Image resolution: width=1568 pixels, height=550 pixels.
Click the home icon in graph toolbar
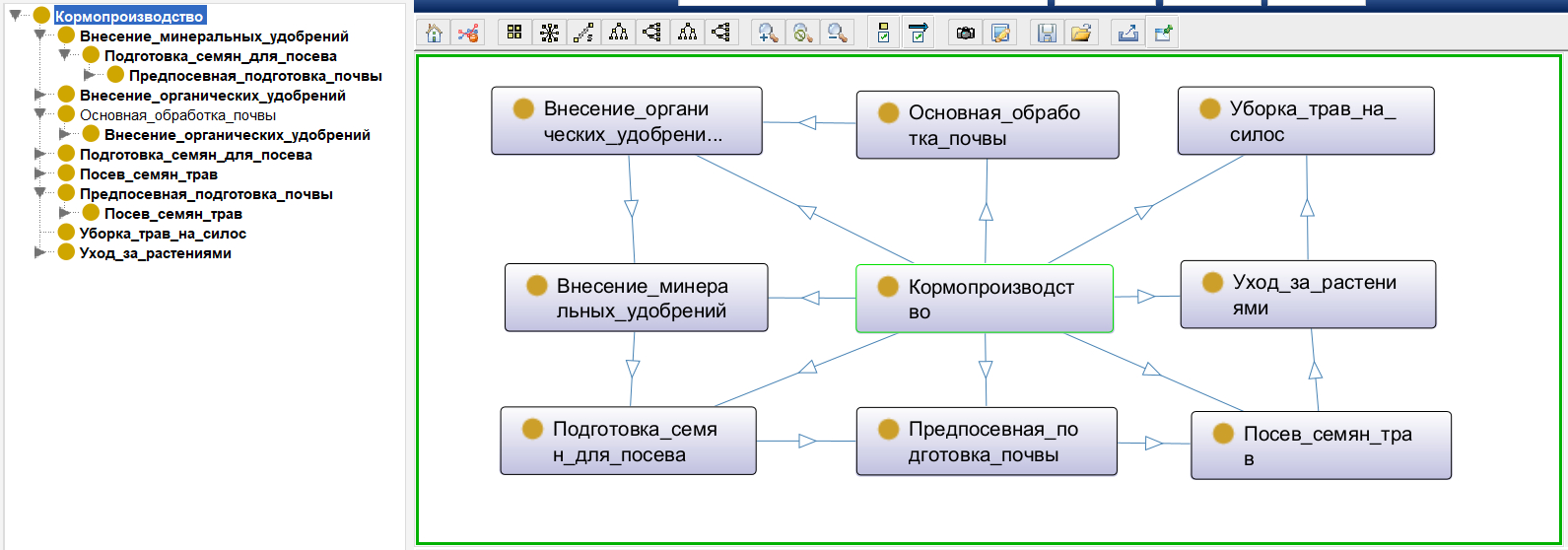(435, 34)
